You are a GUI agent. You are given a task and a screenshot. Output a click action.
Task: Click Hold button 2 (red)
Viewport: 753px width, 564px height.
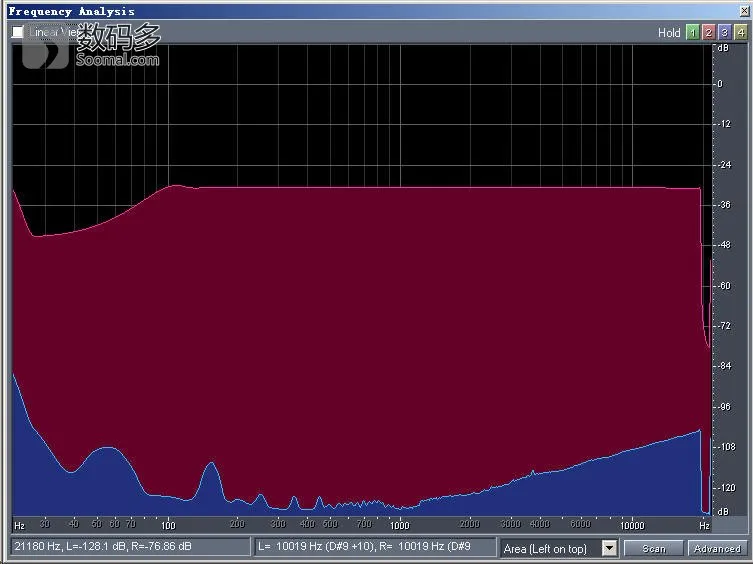click(x=708, y=32)
